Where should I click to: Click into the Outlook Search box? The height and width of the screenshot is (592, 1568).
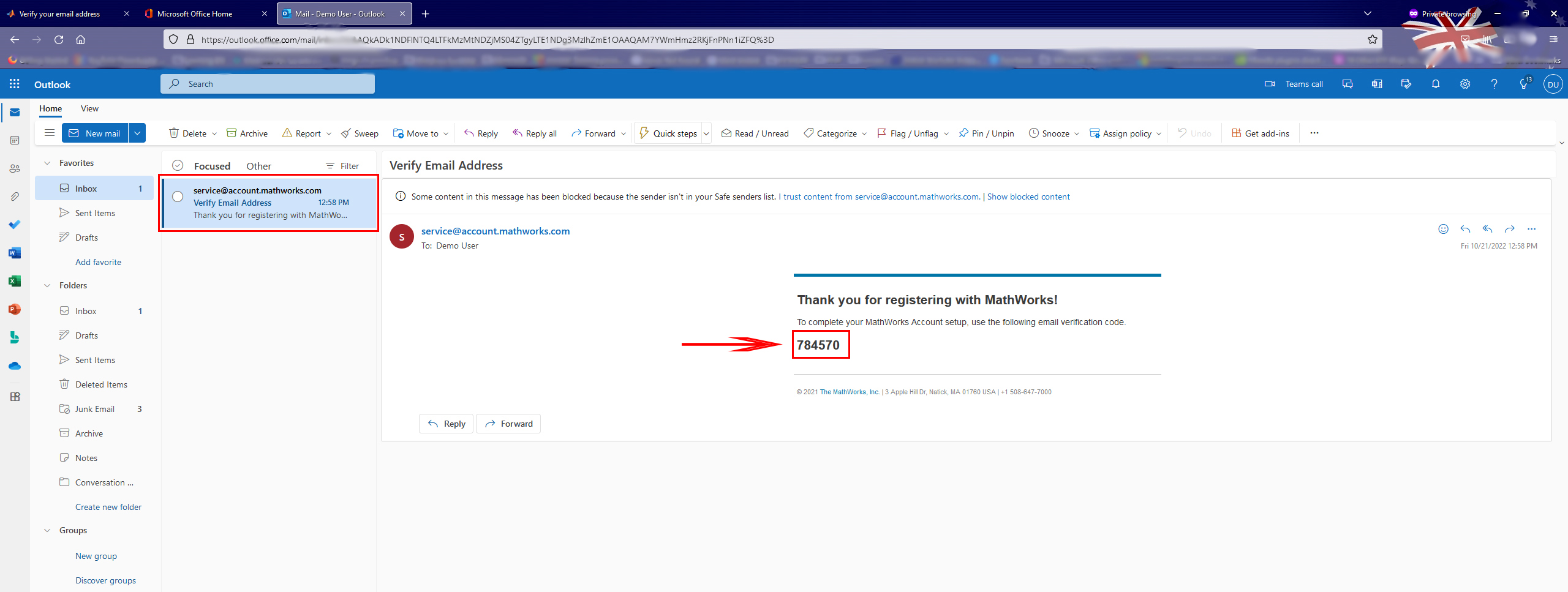268,84
